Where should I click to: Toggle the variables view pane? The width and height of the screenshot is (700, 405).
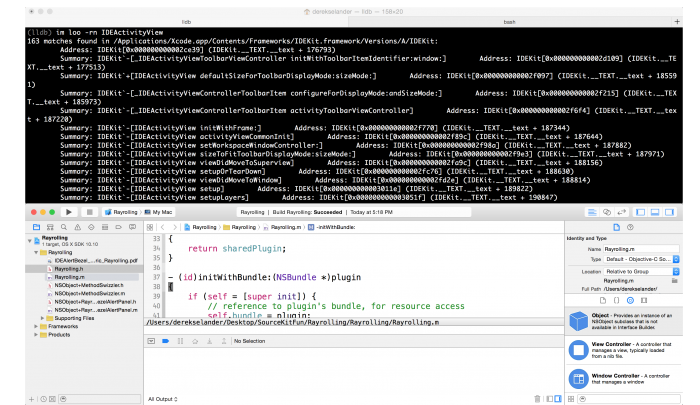[550, 399]
